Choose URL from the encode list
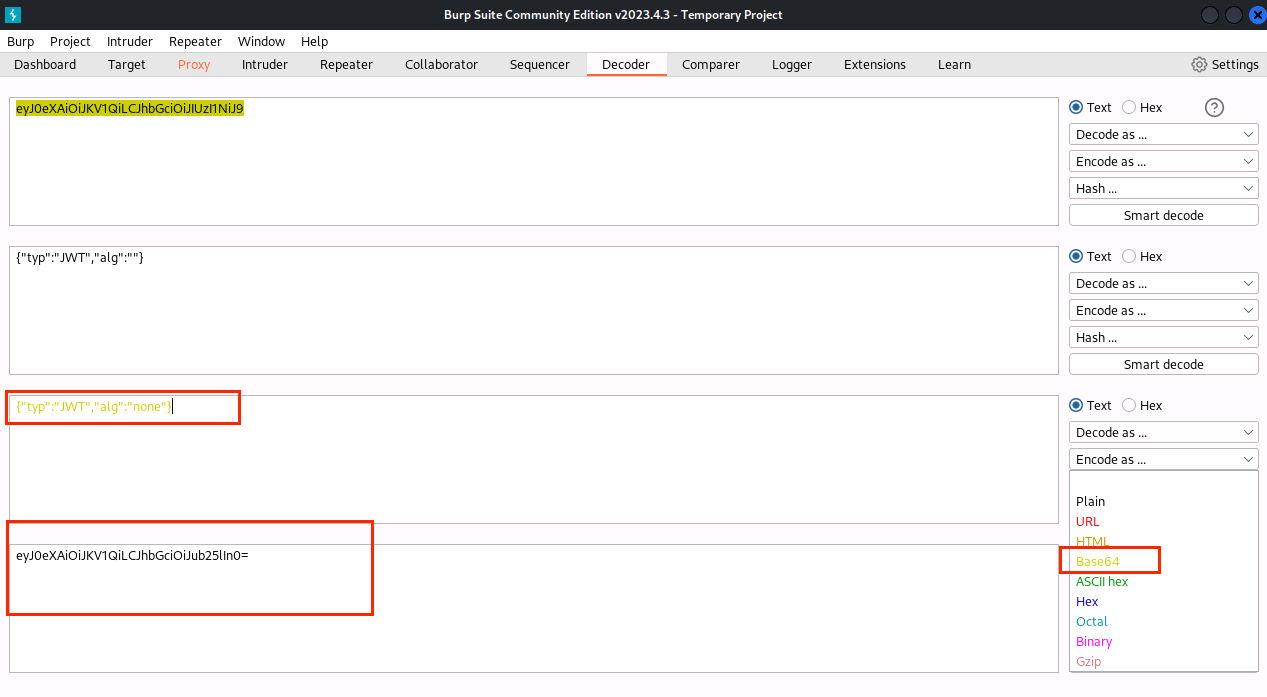This screenshot has width=1267, height=697. [x=1164, y=521]
